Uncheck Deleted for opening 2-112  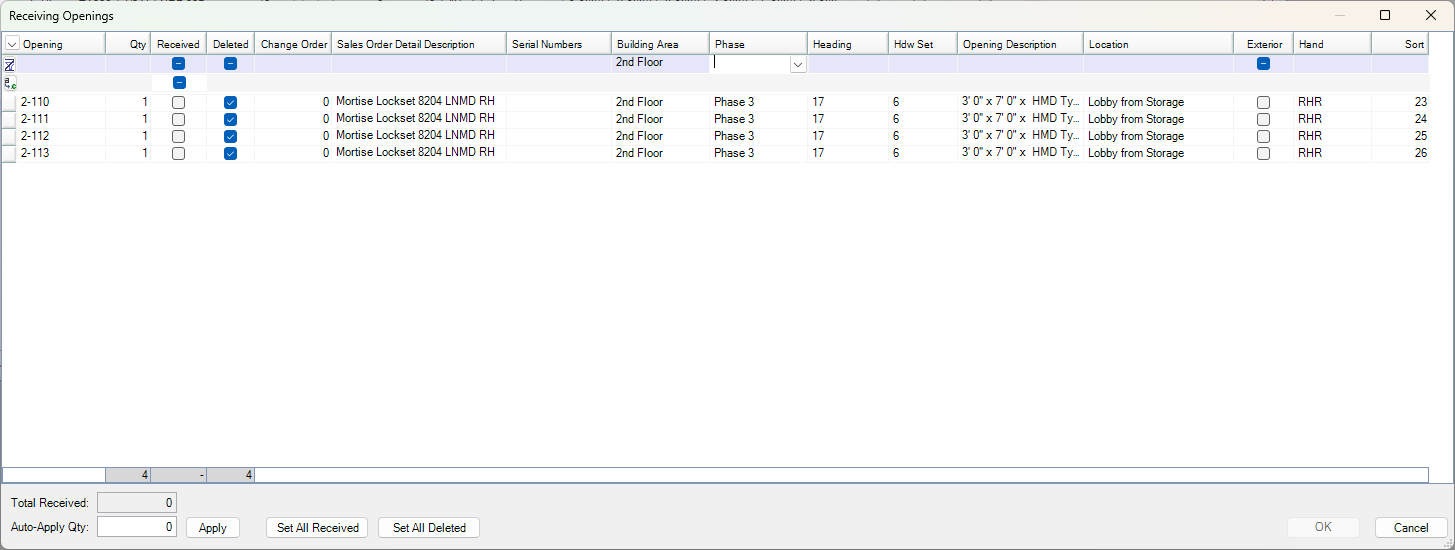230,137
